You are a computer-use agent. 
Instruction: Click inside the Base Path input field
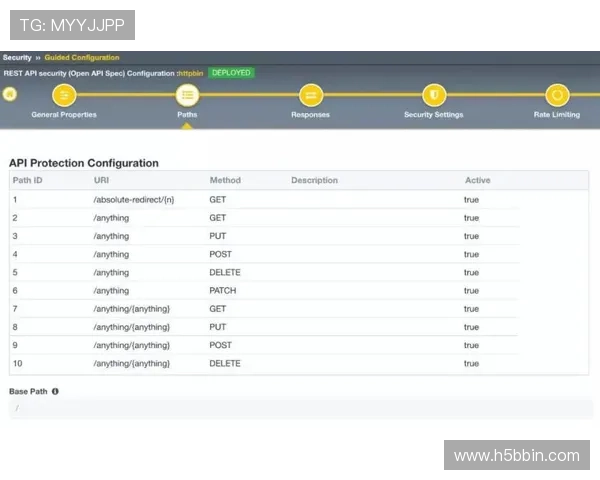point(300,408)
